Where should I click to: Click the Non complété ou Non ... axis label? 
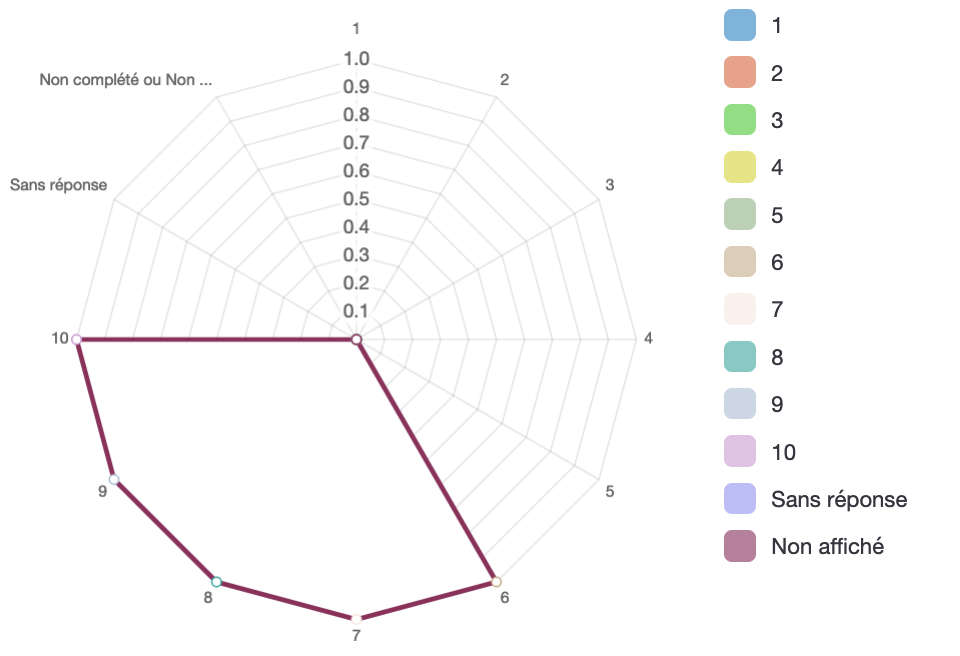click(126, 80)
